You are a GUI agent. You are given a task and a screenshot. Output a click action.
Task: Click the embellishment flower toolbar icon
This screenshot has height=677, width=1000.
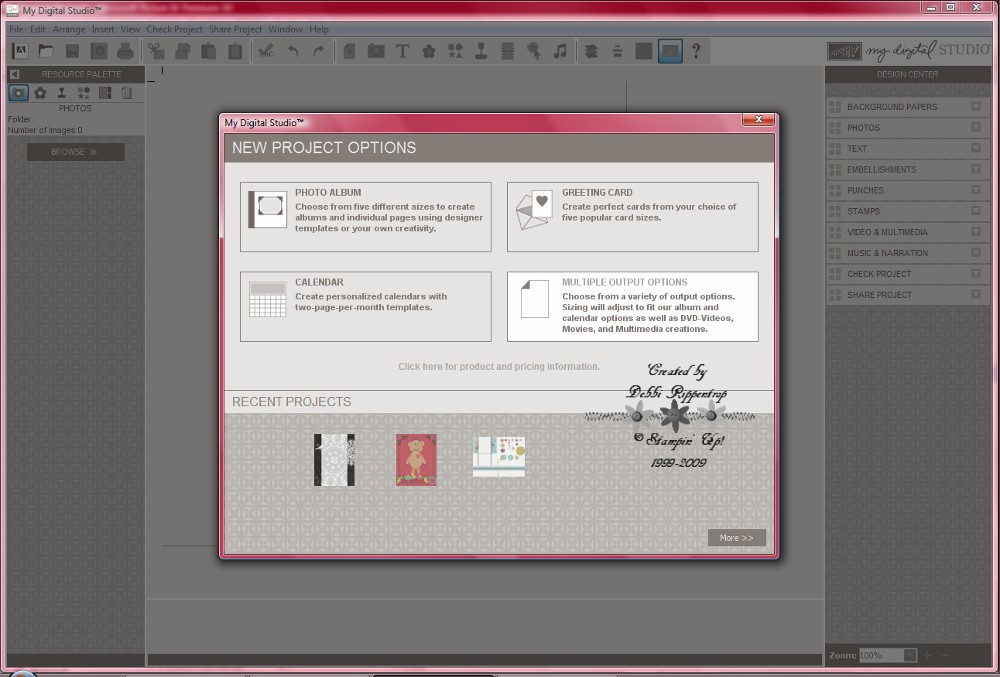[429, 51]
